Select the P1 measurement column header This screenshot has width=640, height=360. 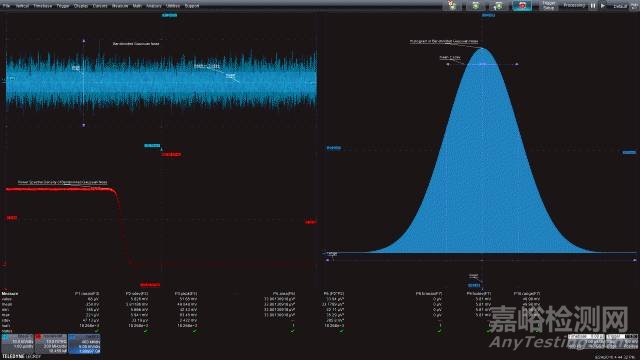point(87,293)
